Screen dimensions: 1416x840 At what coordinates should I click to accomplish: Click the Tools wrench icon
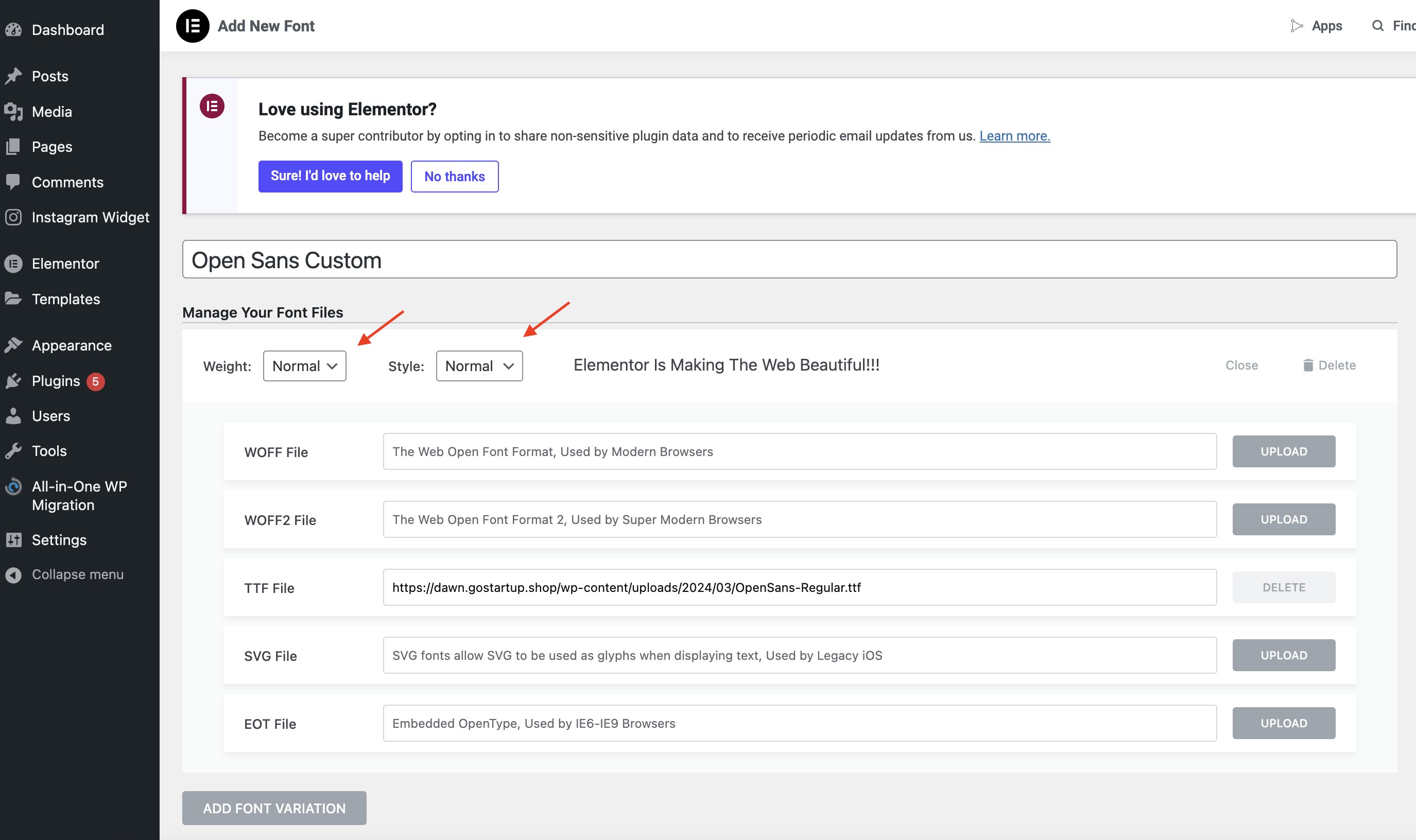pyautogui.click(x=13, y=450)
